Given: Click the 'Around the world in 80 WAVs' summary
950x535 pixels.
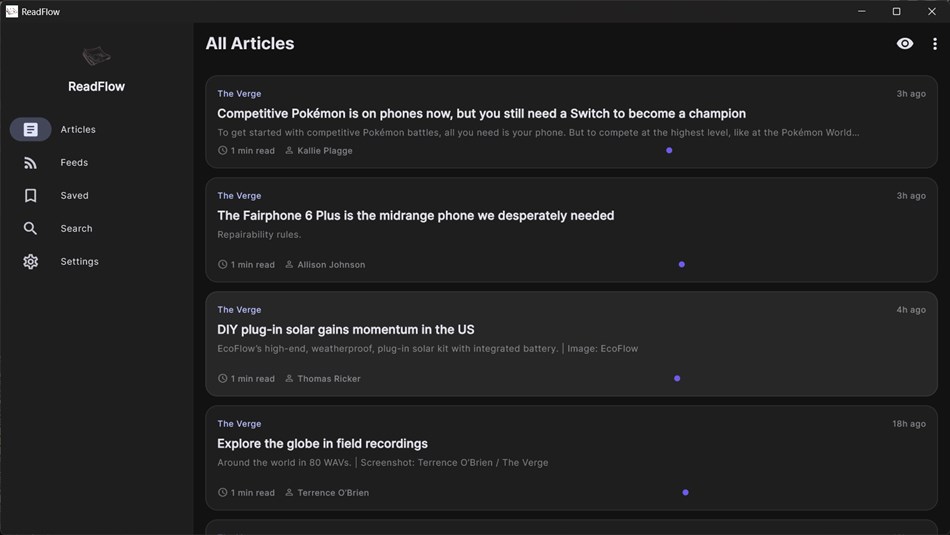Looking at the screenshot, I should tap(382, 462).
